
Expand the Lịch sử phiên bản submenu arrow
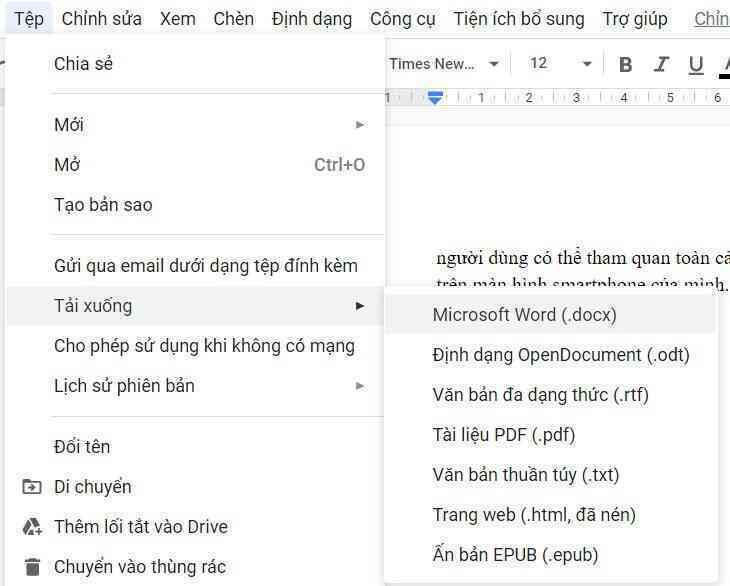(359, 386)
